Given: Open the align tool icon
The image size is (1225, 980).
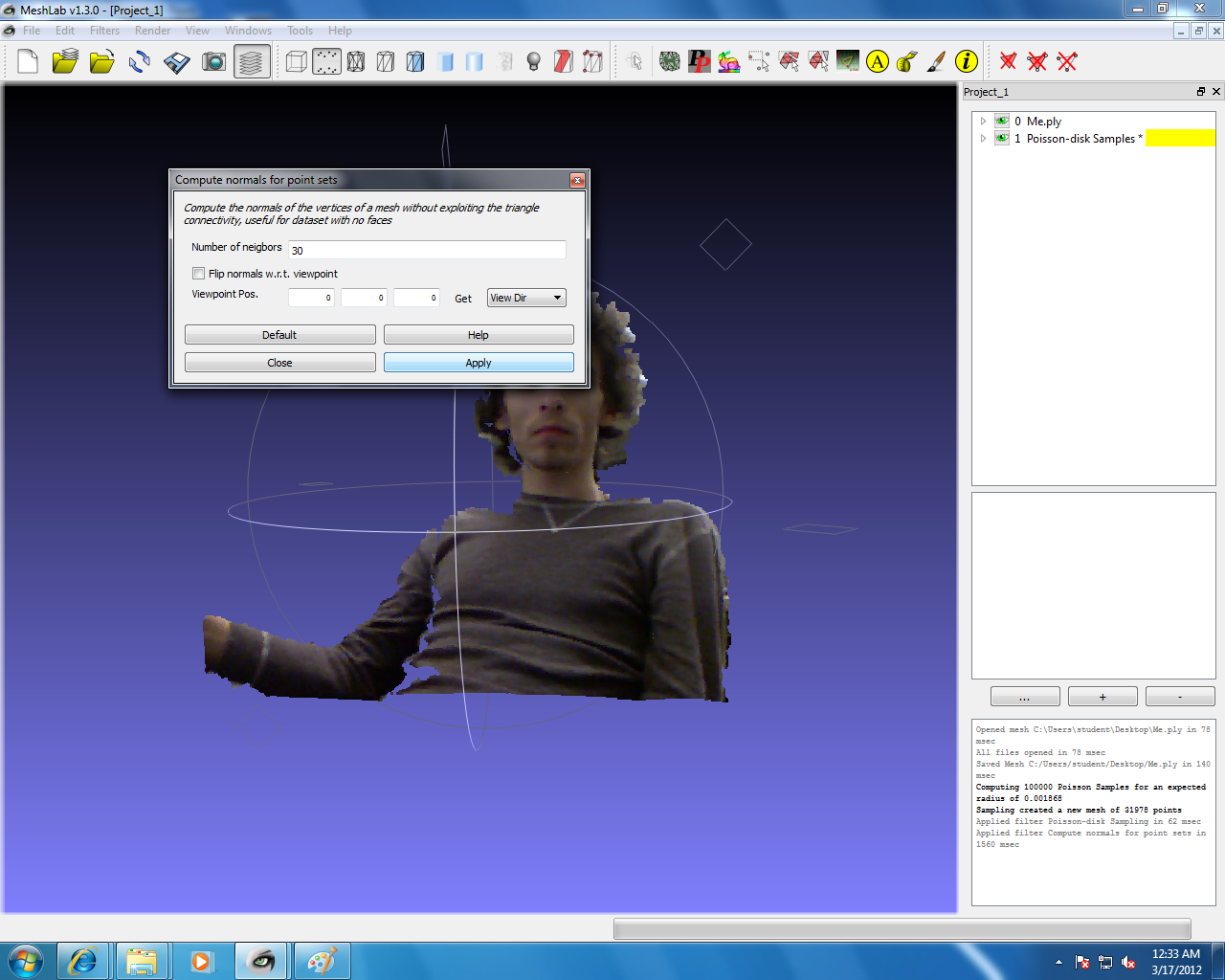Looking at the screenshot, I should tap(670, 62).
